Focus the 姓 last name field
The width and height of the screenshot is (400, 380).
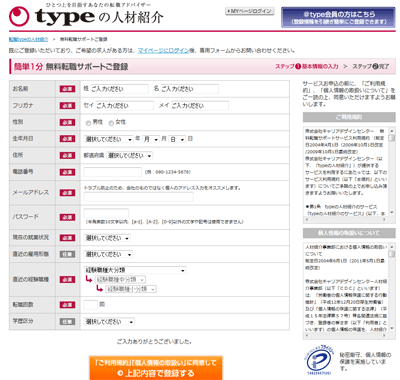tap(119, 89)
